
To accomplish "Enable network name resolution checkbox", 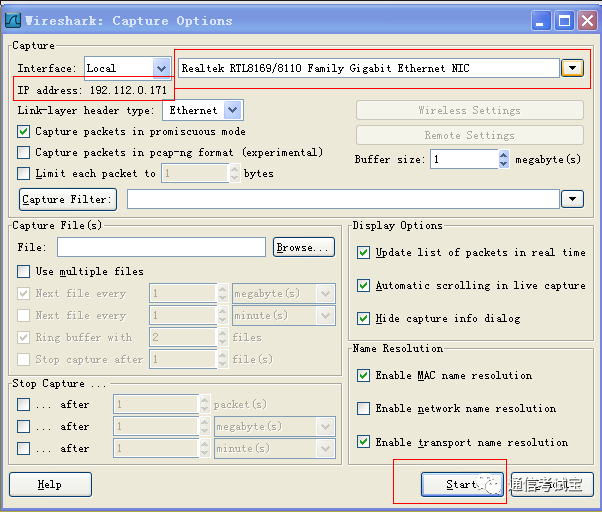I will (x=363, y=408).
